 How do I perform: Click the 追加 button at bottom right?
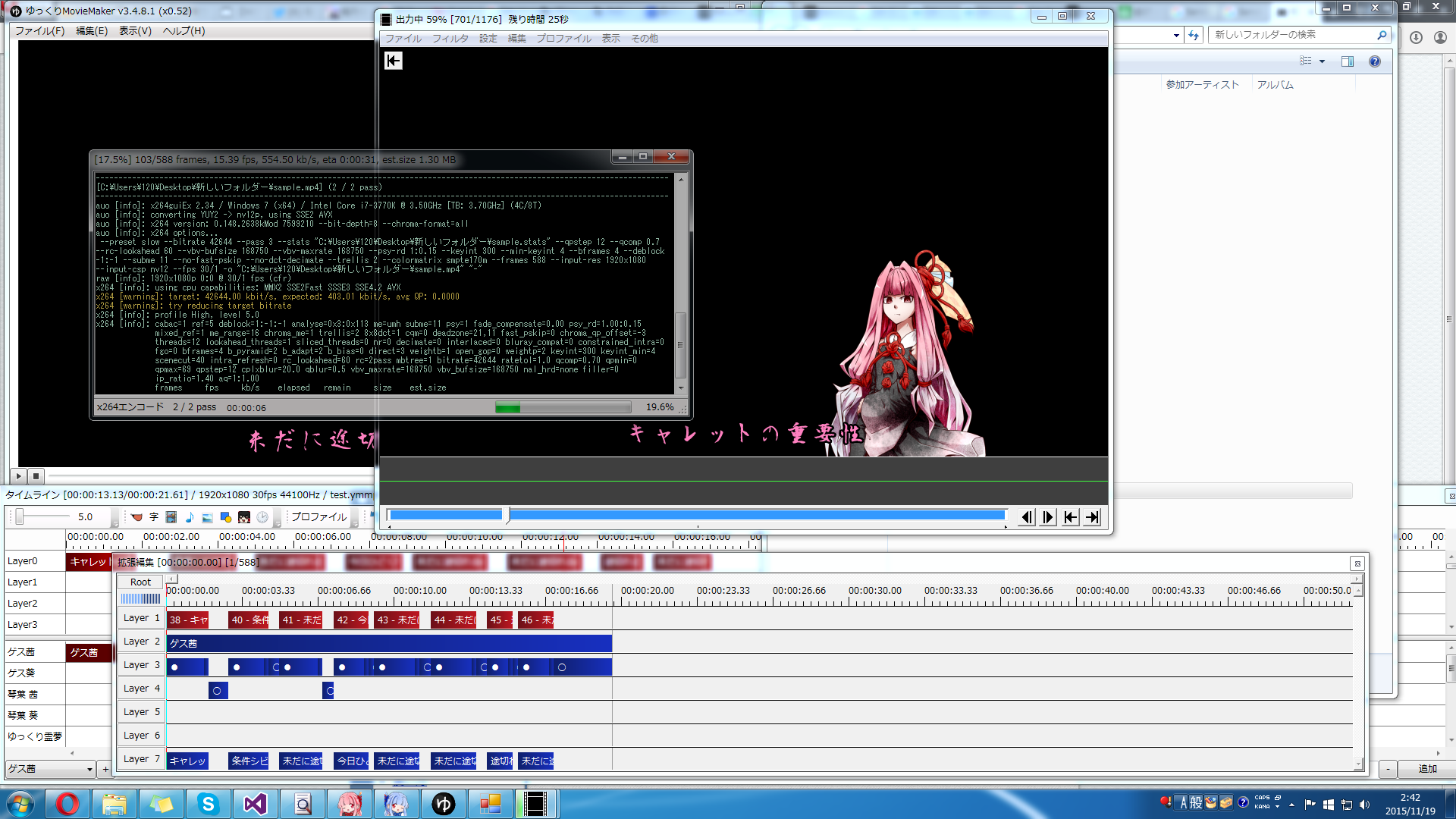(1427, 769)
